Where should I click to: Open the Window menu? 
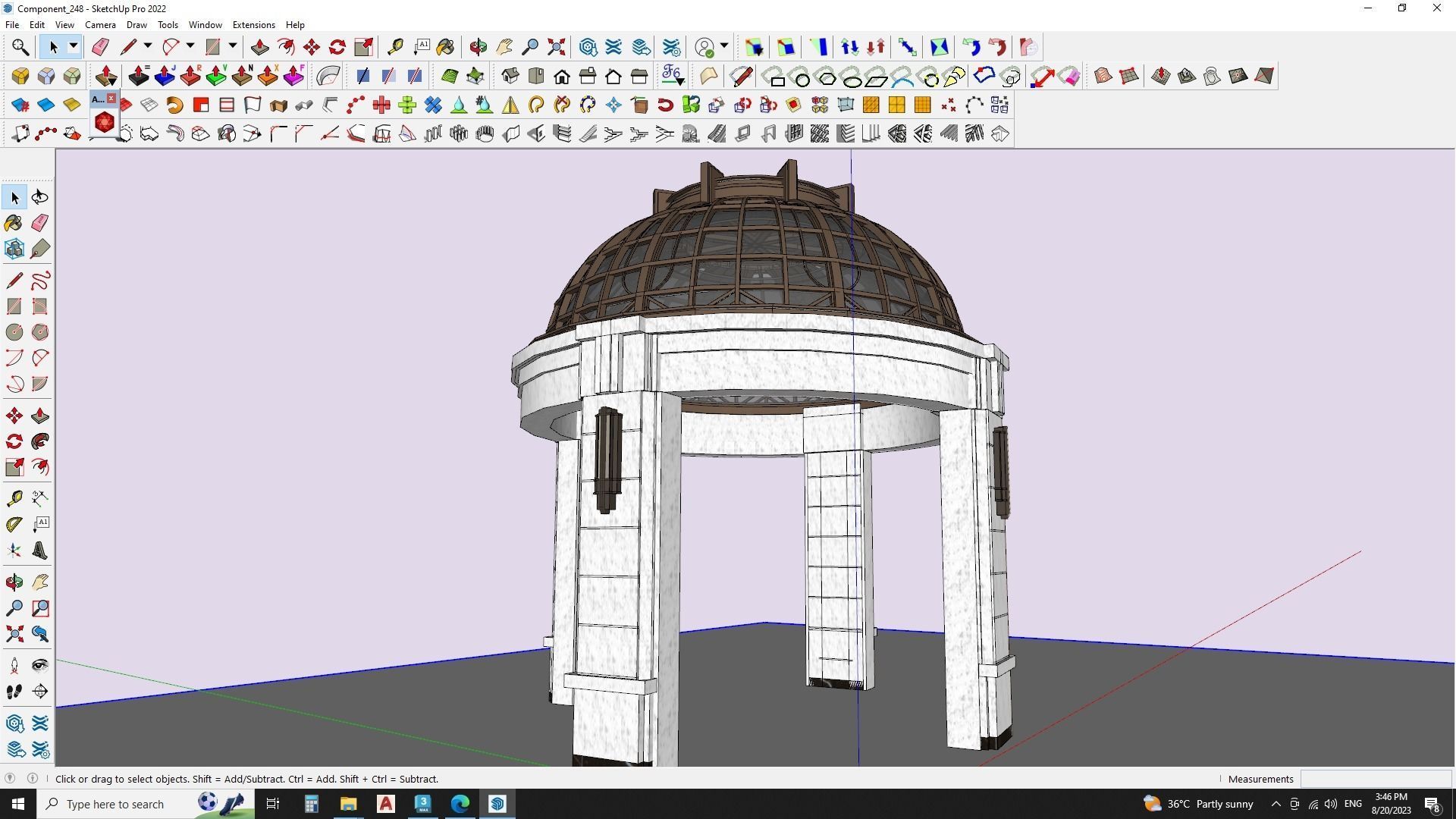205,24
